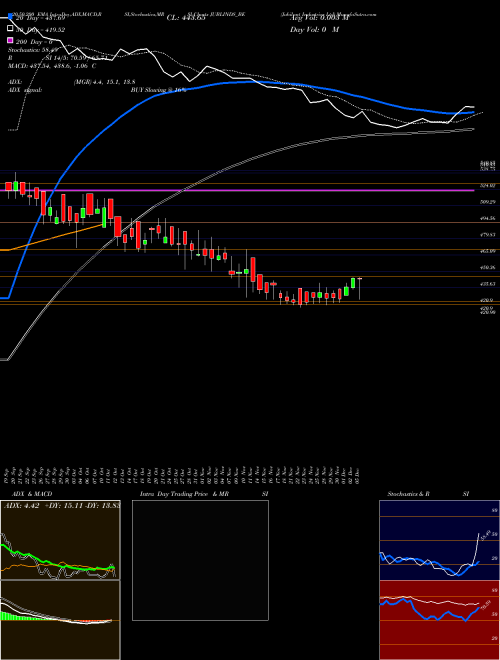Click the last green candlestick on the price chart
This screenshot has width=500, height=660.
(353, 283)
